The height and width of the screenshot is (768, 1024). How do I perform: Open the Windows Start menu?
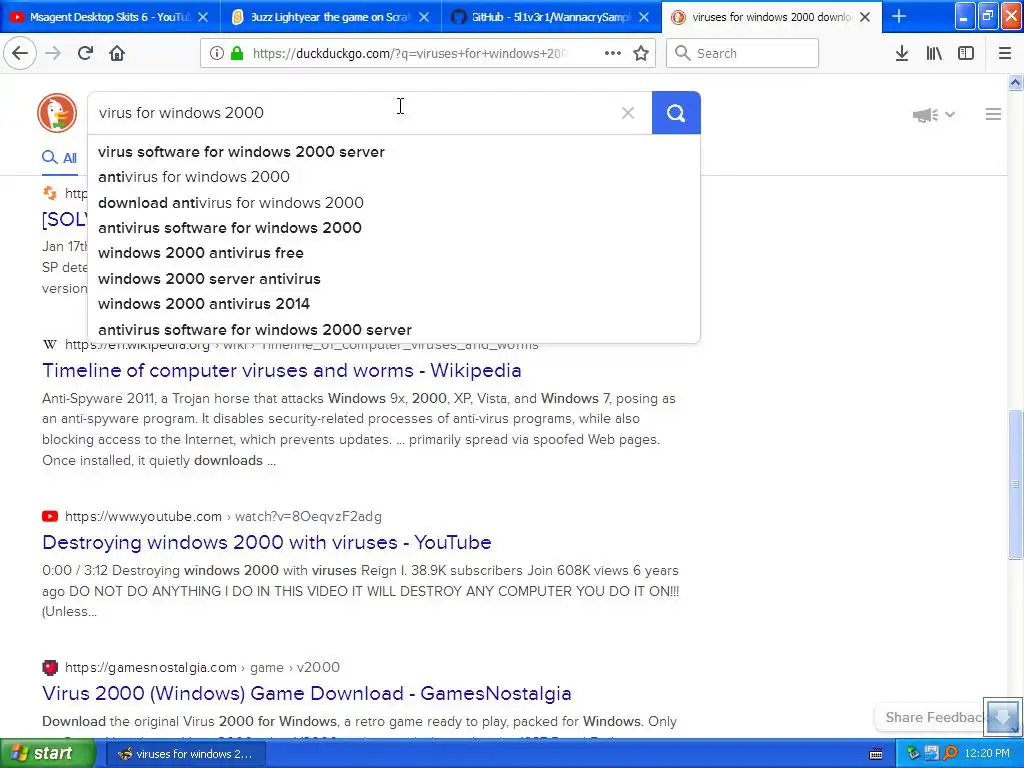(x=47, y=754)
